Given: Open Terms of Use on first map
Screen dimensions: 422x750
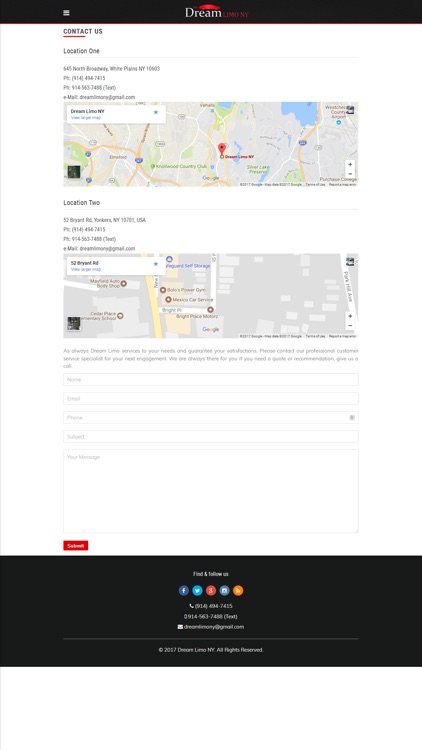Looking at the screenshot, I should pos(315,184).
